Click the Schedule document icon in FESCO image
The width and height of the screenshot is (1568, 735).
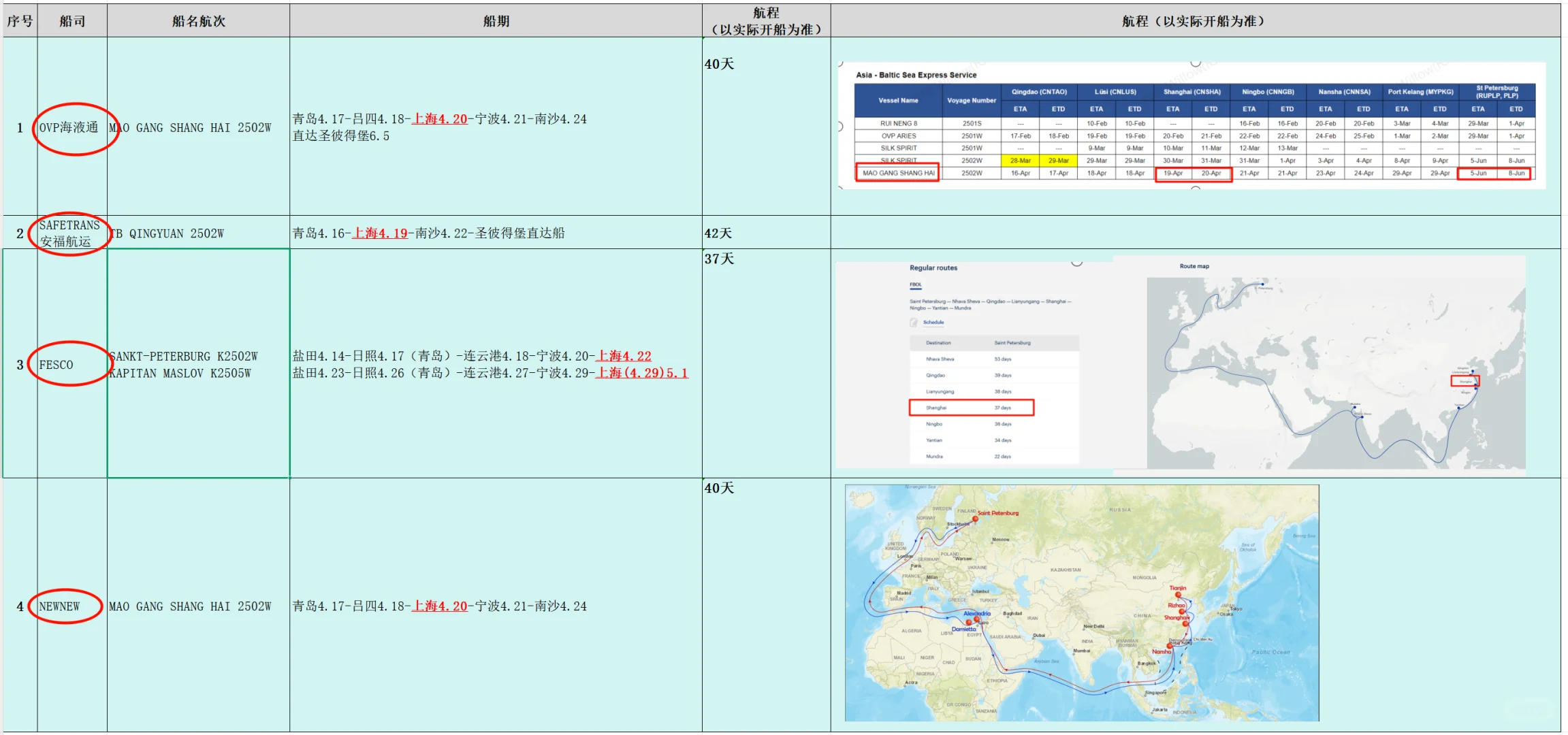(914, 323)
